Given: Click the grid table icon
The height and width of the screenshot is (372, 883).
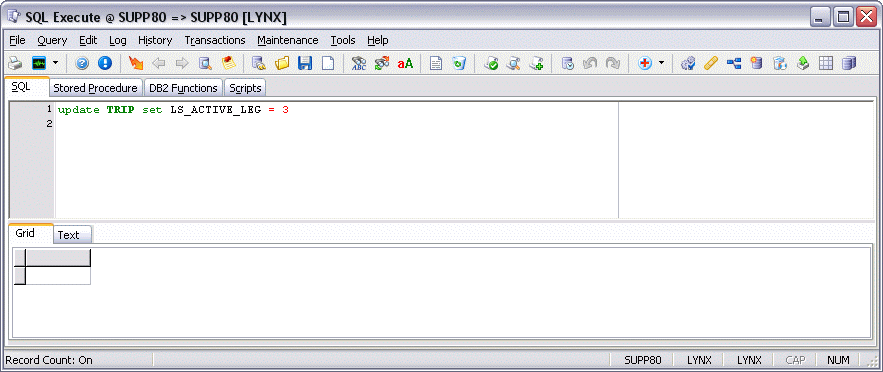Looking at the screenshot, I should 826,64.
